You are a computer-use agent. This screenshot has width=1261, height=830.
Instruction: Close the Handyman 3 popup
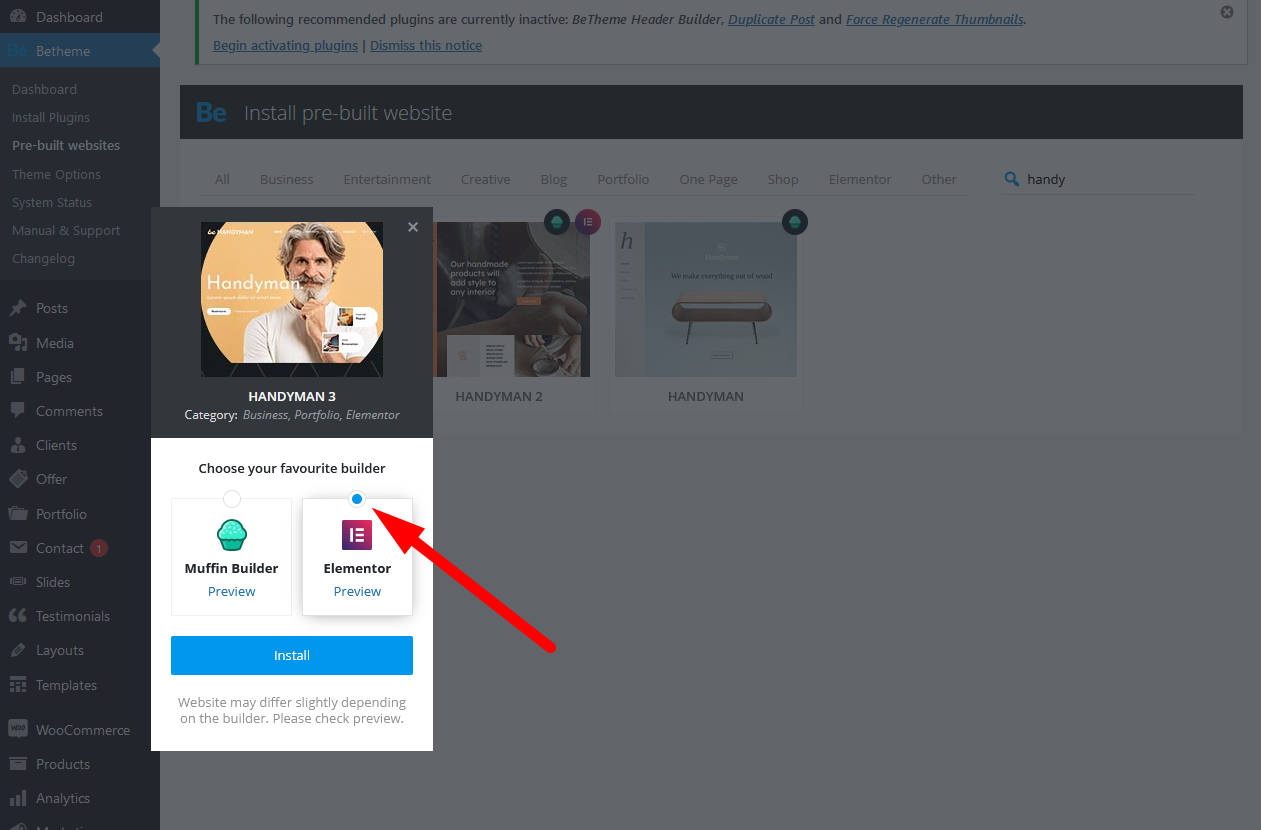pyautogui.click(x=413, y=227)
